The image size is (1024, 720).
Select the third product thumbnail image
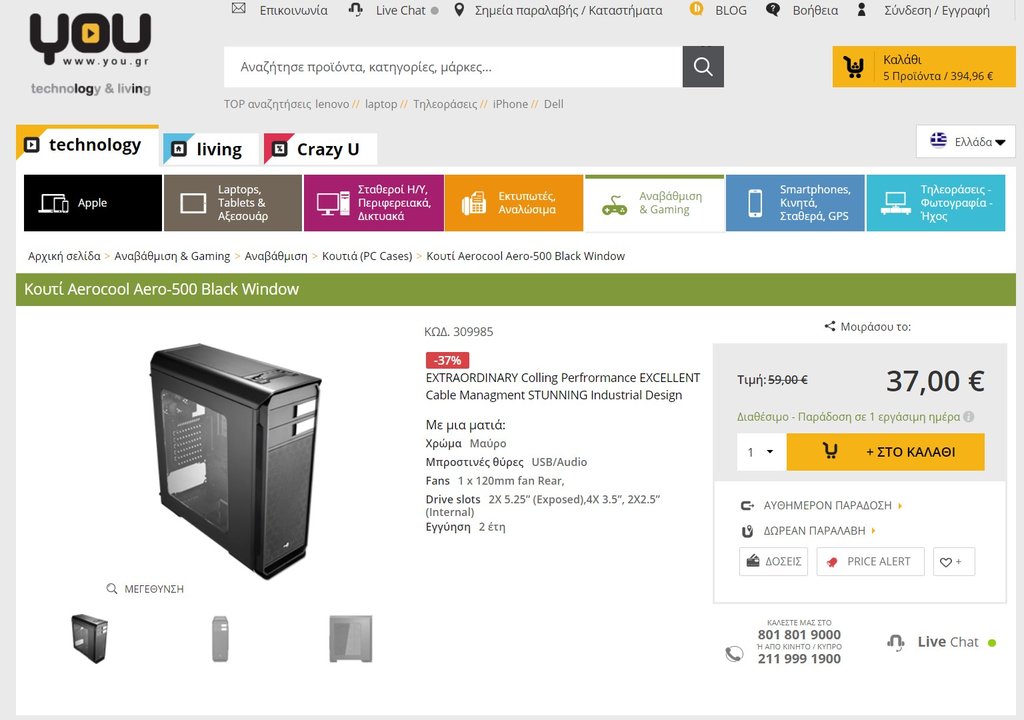coord(351,638)
